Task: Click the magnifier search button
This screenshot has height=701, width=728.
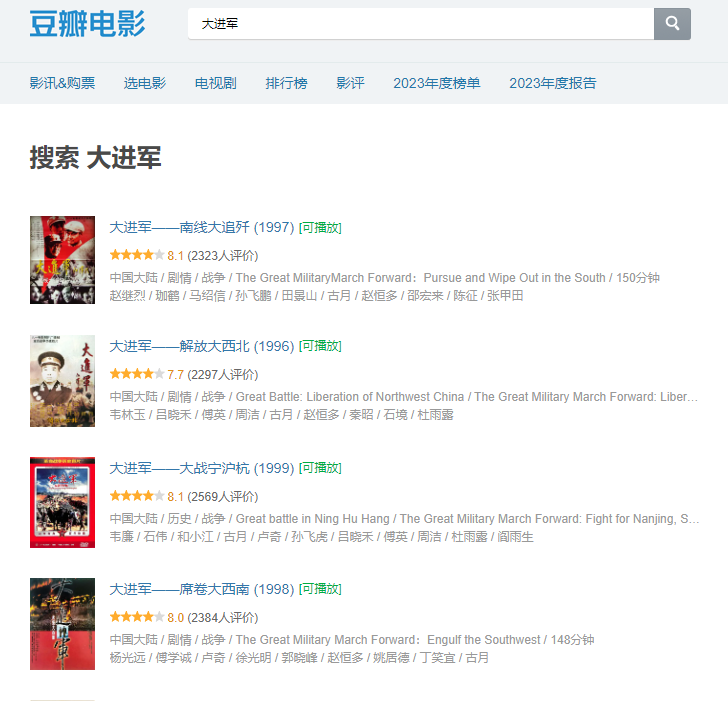Action: [x=672, y=24]
